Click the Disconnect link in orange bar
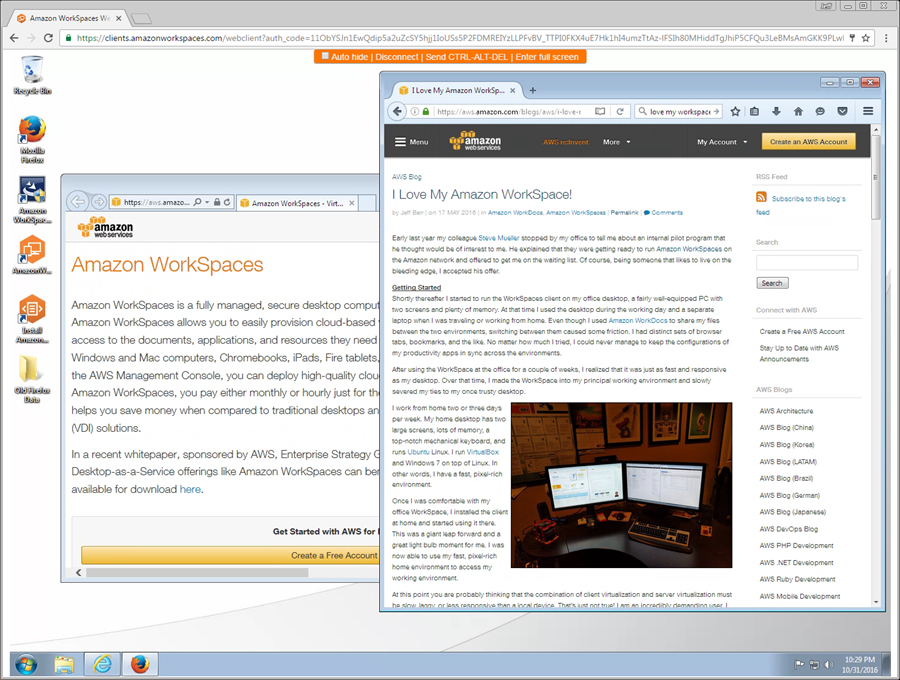The width and height of the screenshot is (900, 680). click(397, 57)
